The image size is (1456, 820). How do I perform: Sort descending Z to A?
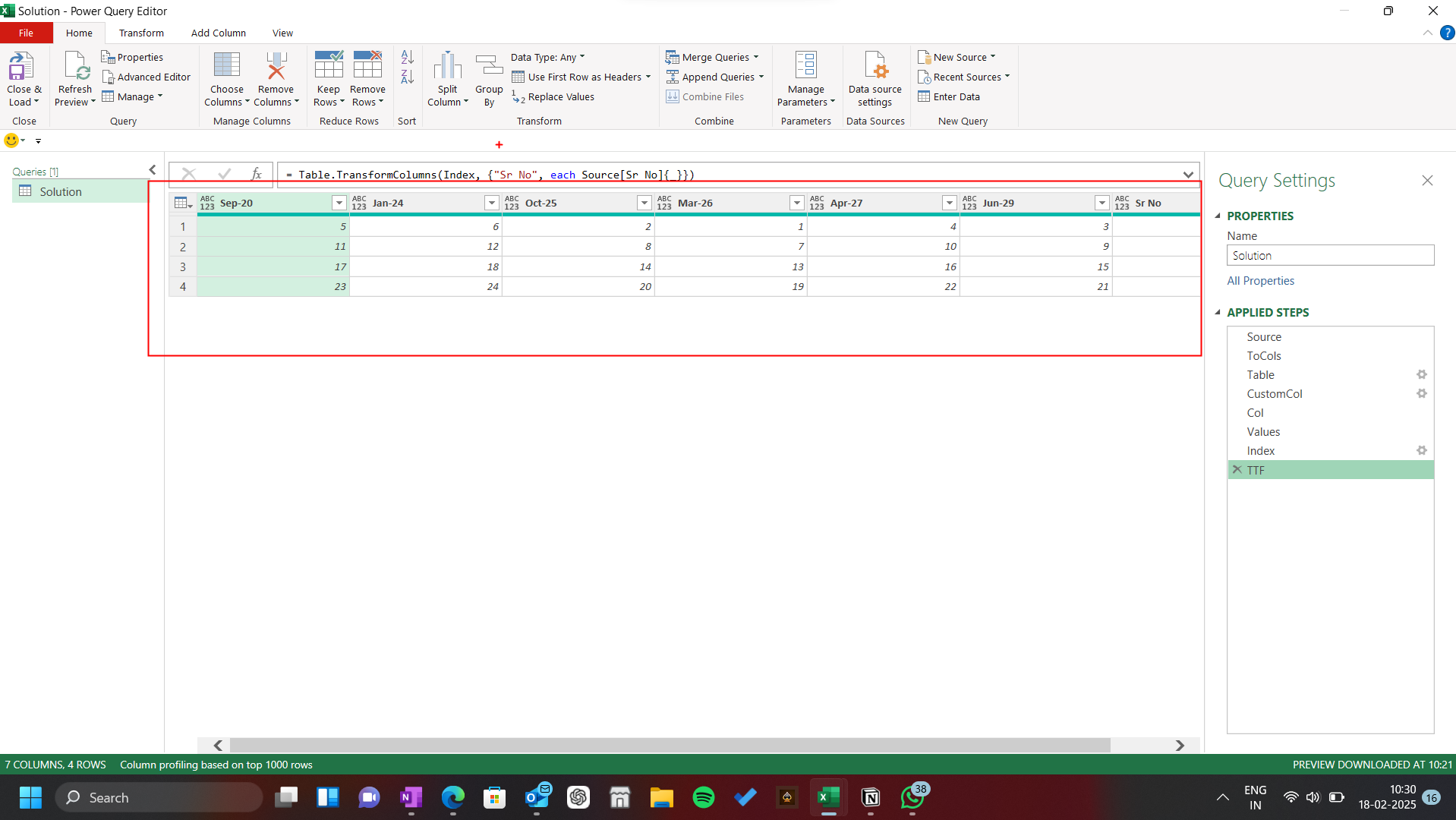click(407, 77)
